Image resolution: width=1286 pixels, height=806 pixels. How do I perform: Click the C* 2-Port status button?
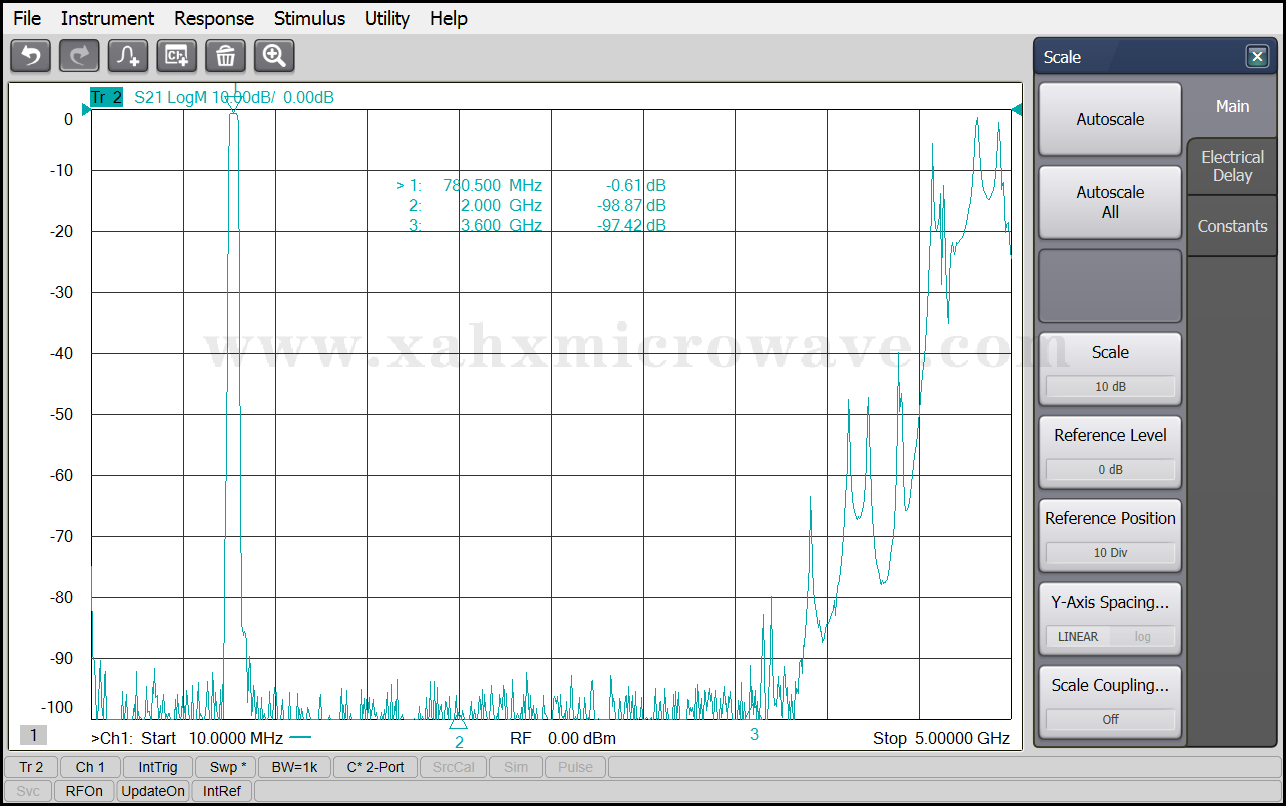(x=375, y=767)
